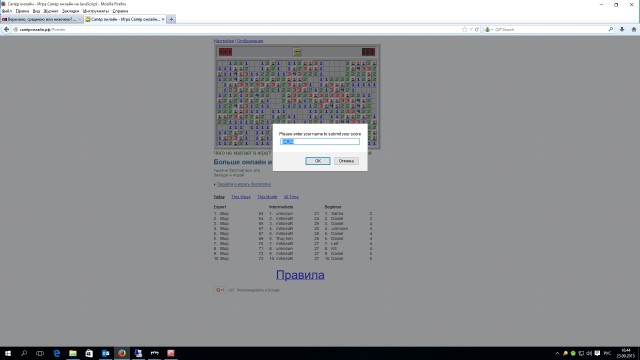640x360 pixels.
Task: Launch Microsoft Edge from taskbar
Action: (57, 353)
